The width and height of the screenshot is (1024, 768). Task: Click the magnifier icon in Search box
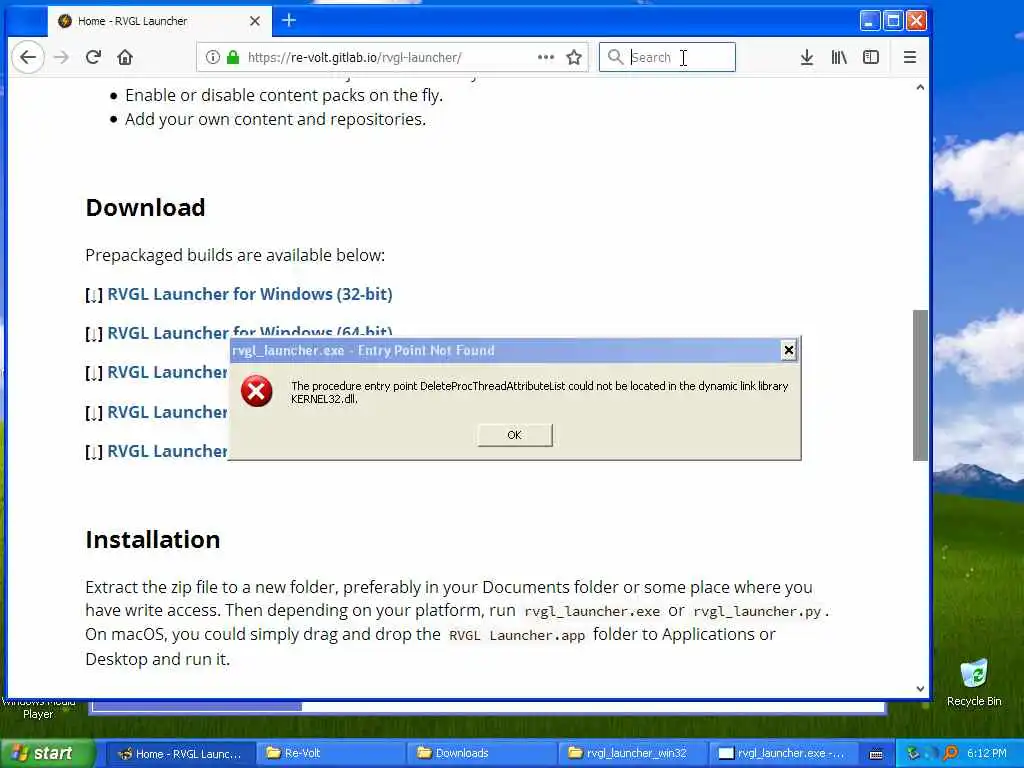[615, 57]
